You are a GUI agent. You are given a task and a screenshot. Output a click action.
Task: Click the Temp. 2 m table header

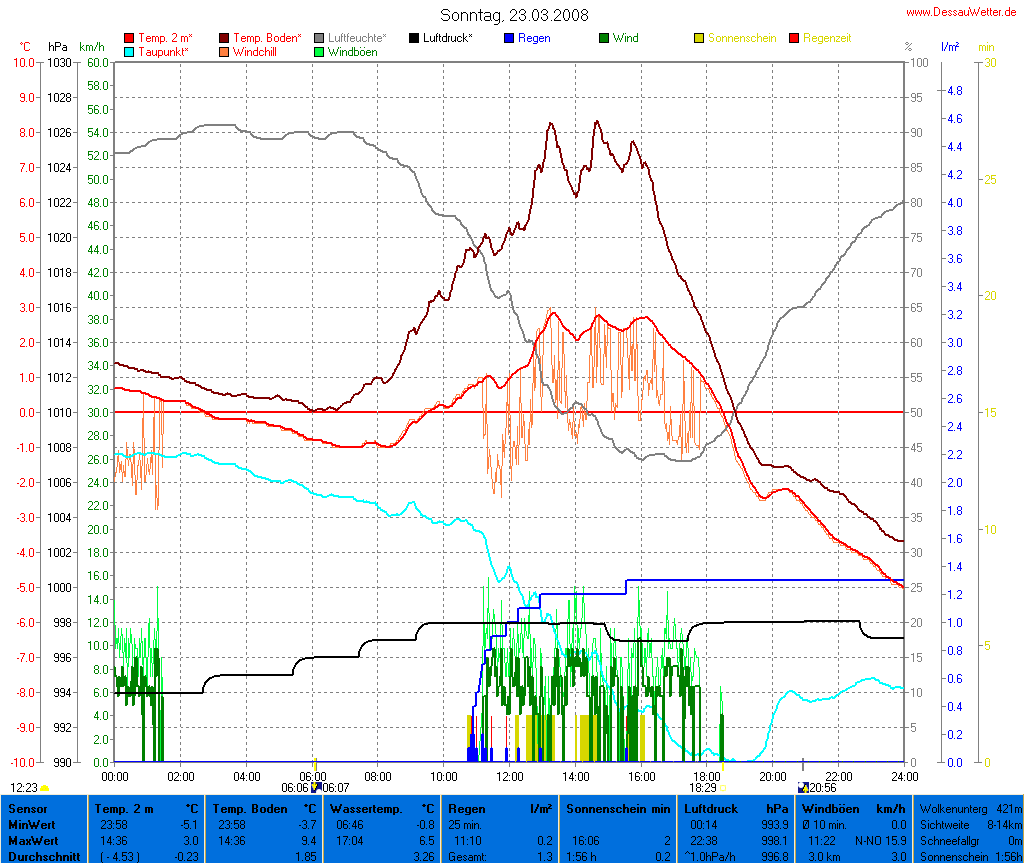[x=124, y=807]
